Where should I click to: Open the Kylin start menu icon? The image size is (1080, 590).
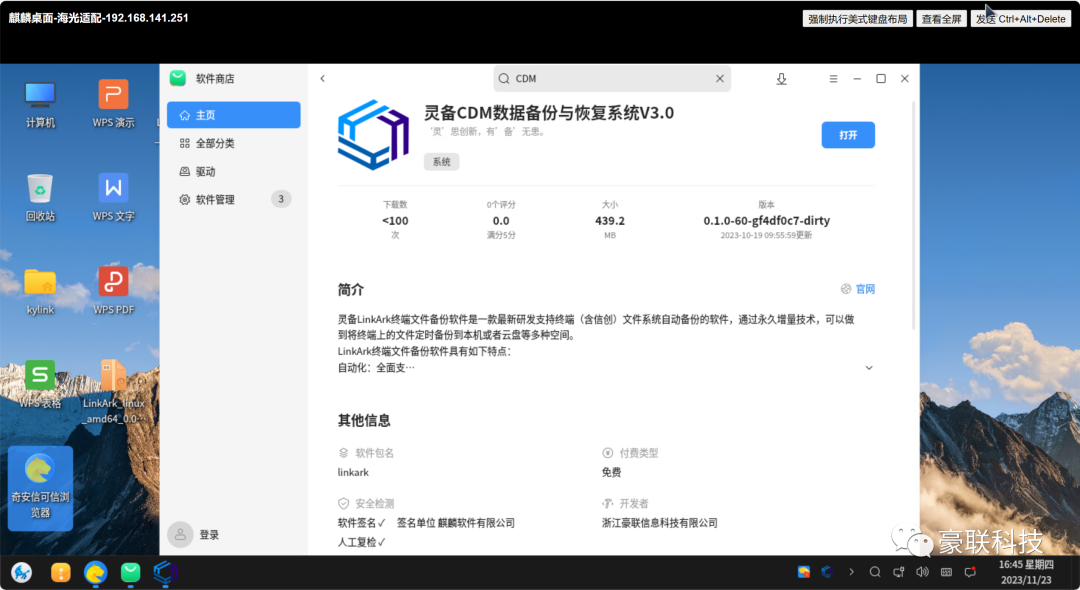[x=21, y=572]
